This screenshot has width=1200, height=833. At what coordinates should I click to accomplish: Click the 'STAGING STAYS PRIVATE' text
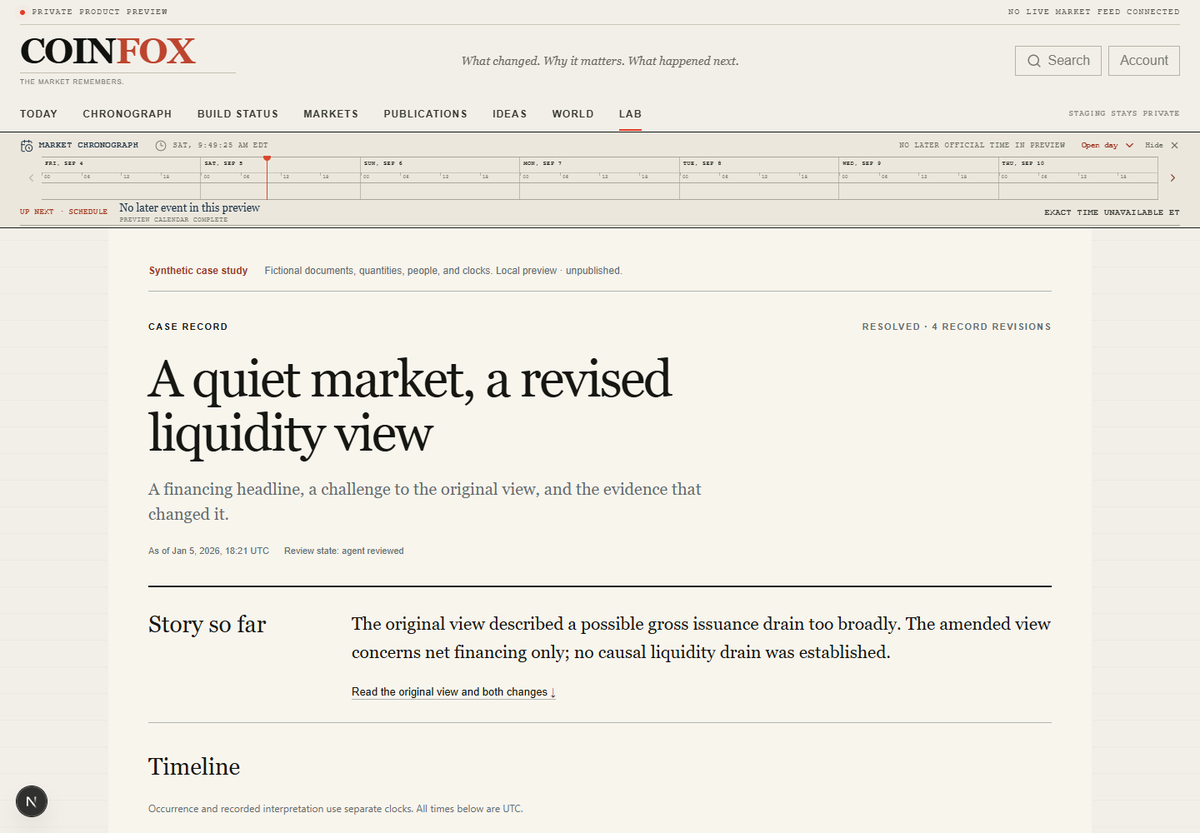click(x=1124, y=114)
